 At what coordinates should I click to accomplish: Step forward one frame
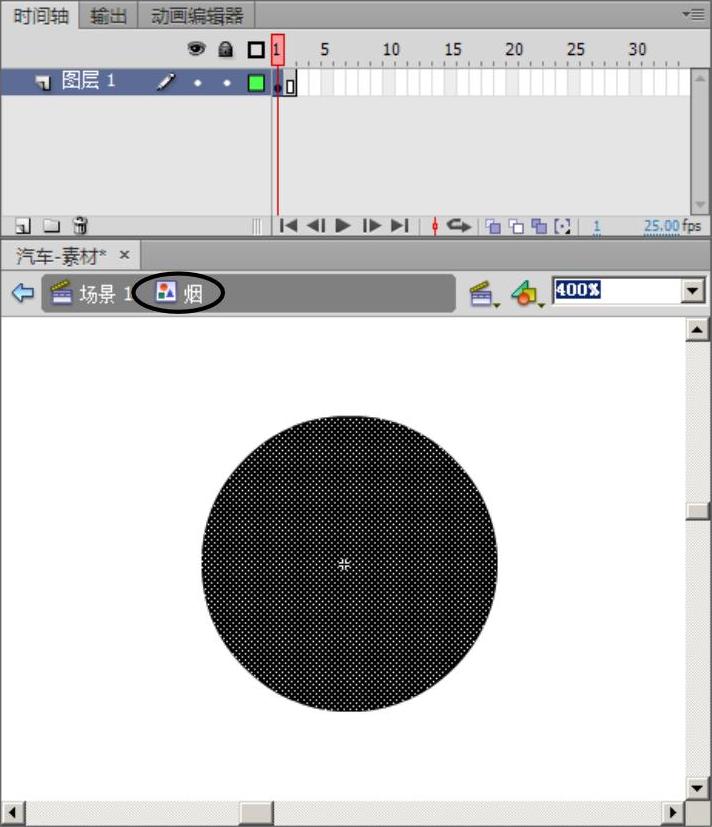372,226
